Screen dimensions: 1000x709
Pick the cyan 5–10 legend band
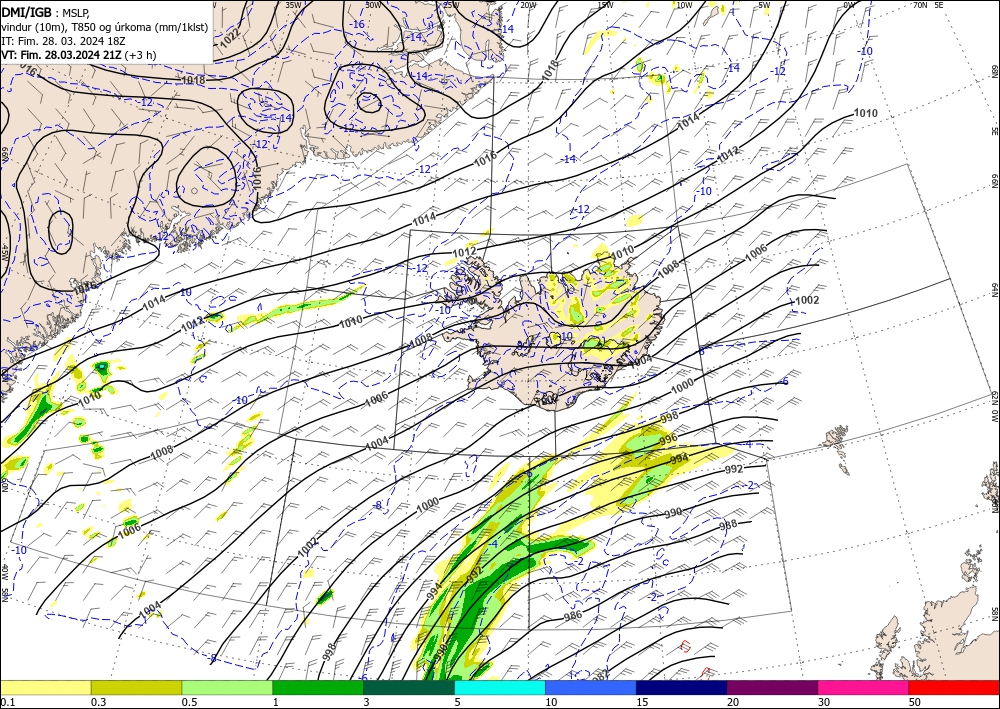pyautogui.click(x=500, y=687)
